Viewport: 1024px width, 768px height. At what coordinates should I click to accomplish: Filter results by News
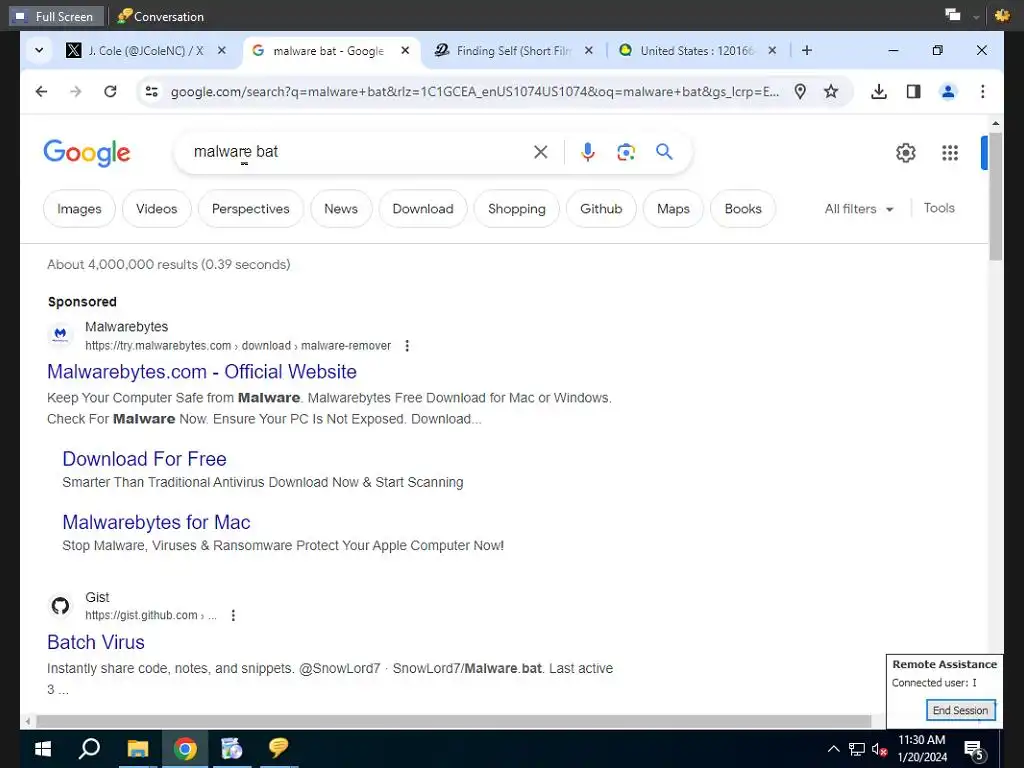coord(341,209)
